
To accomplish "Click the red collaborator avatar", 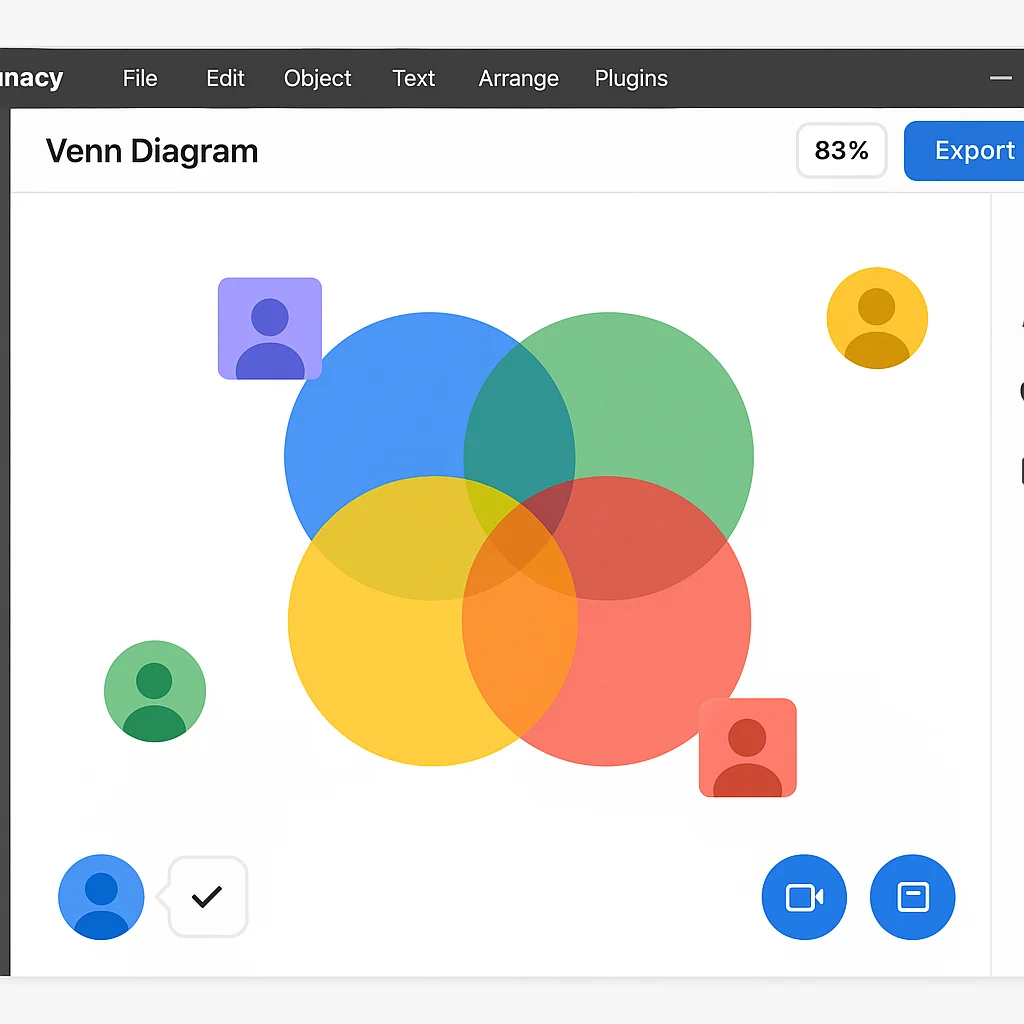I will pos(748,748).
